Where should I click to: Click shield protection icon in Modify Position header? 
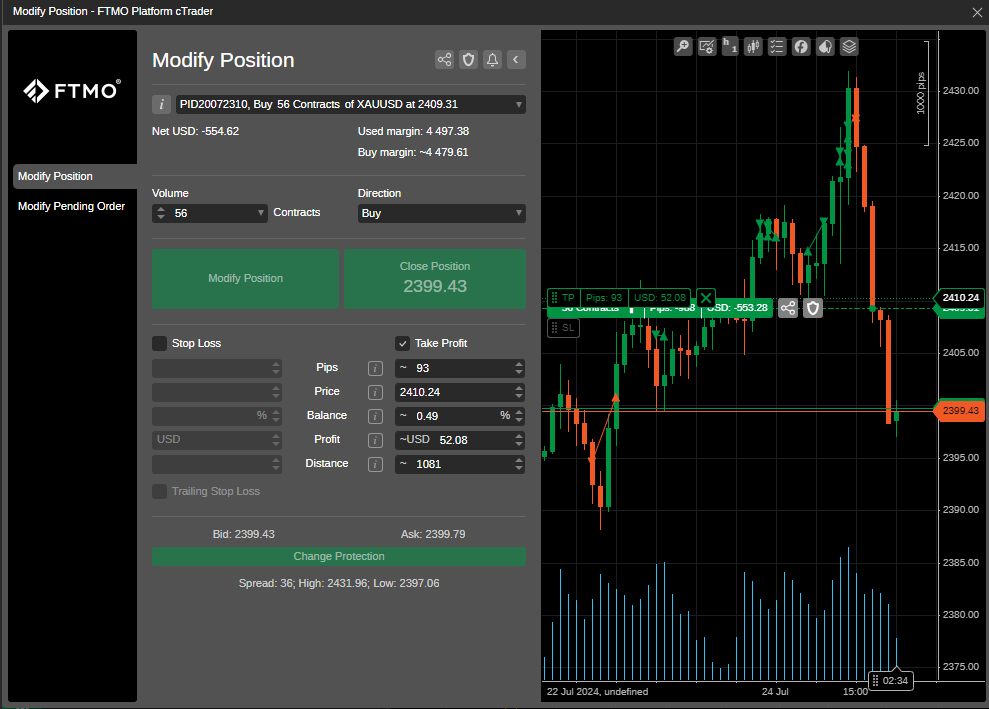(469, 60)
